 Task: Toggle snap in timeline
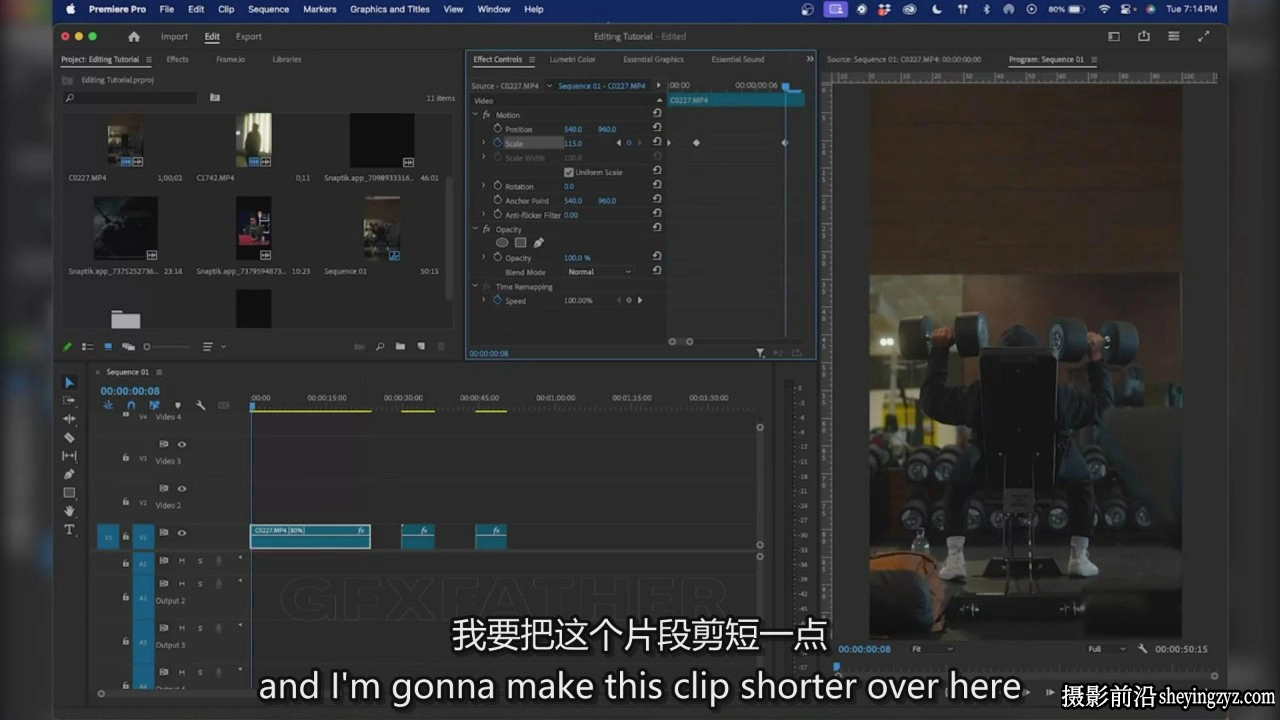point(131,405)
